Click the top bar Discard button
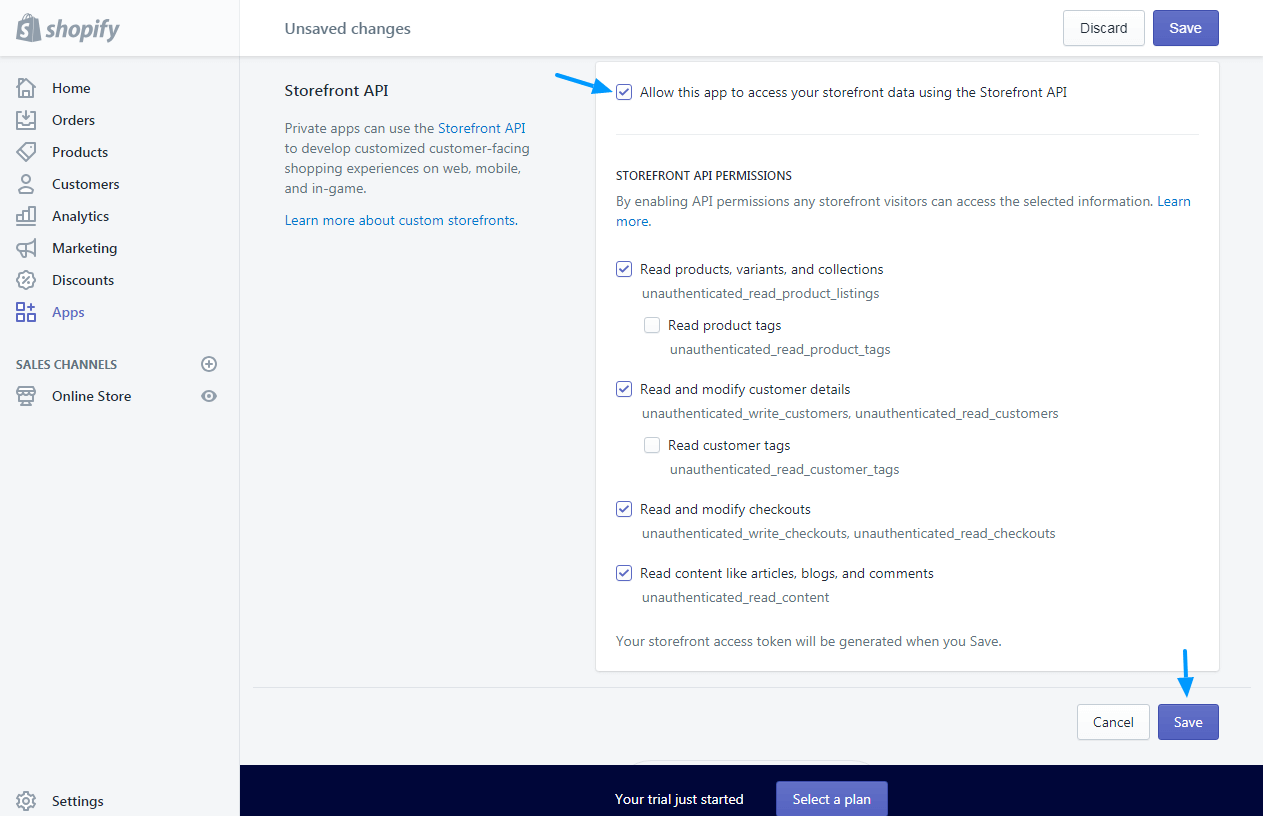Image resolution: width=1263 pixels, height=816 pixels. [x=1103, y=28]
